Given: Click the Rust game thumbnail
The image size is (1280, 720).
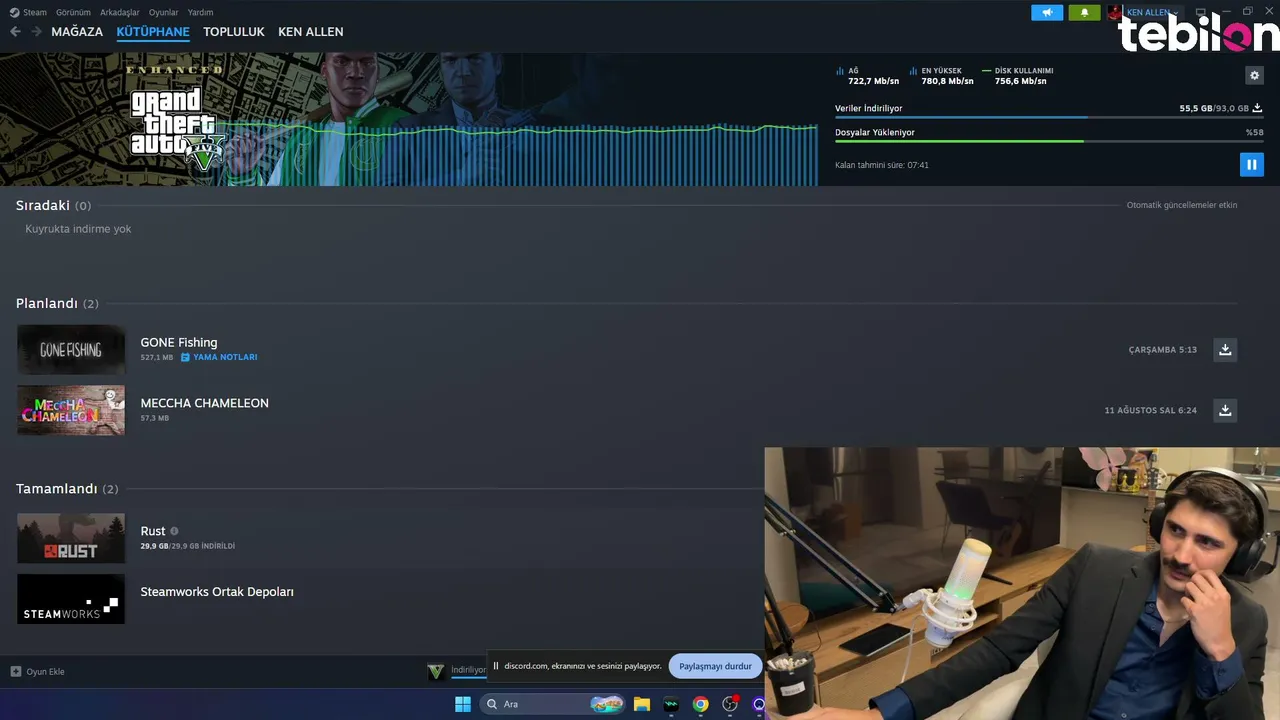Looking at the screenshot, I should 71,538.
